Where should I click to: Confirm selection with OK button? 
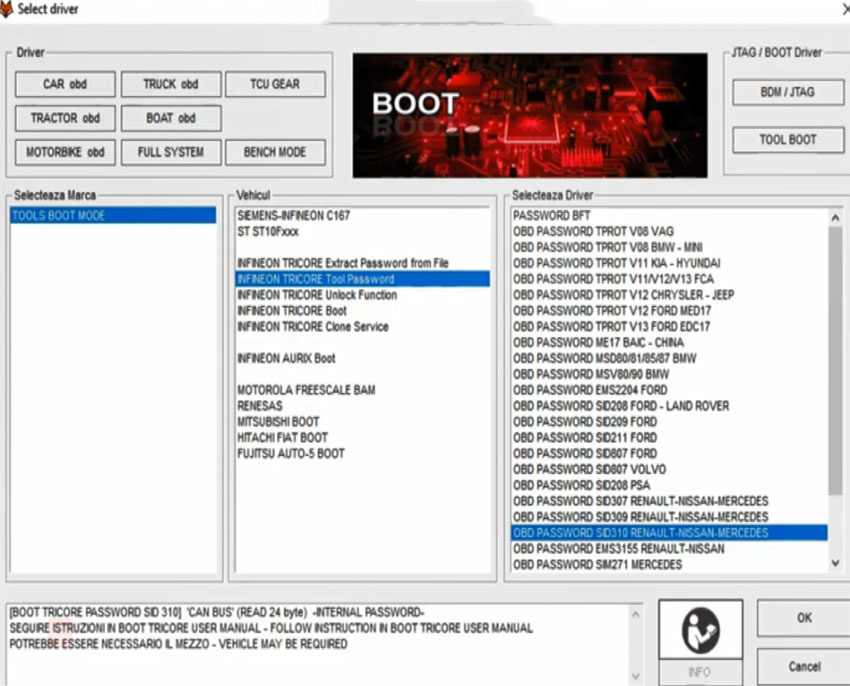[x=803, y=618]
